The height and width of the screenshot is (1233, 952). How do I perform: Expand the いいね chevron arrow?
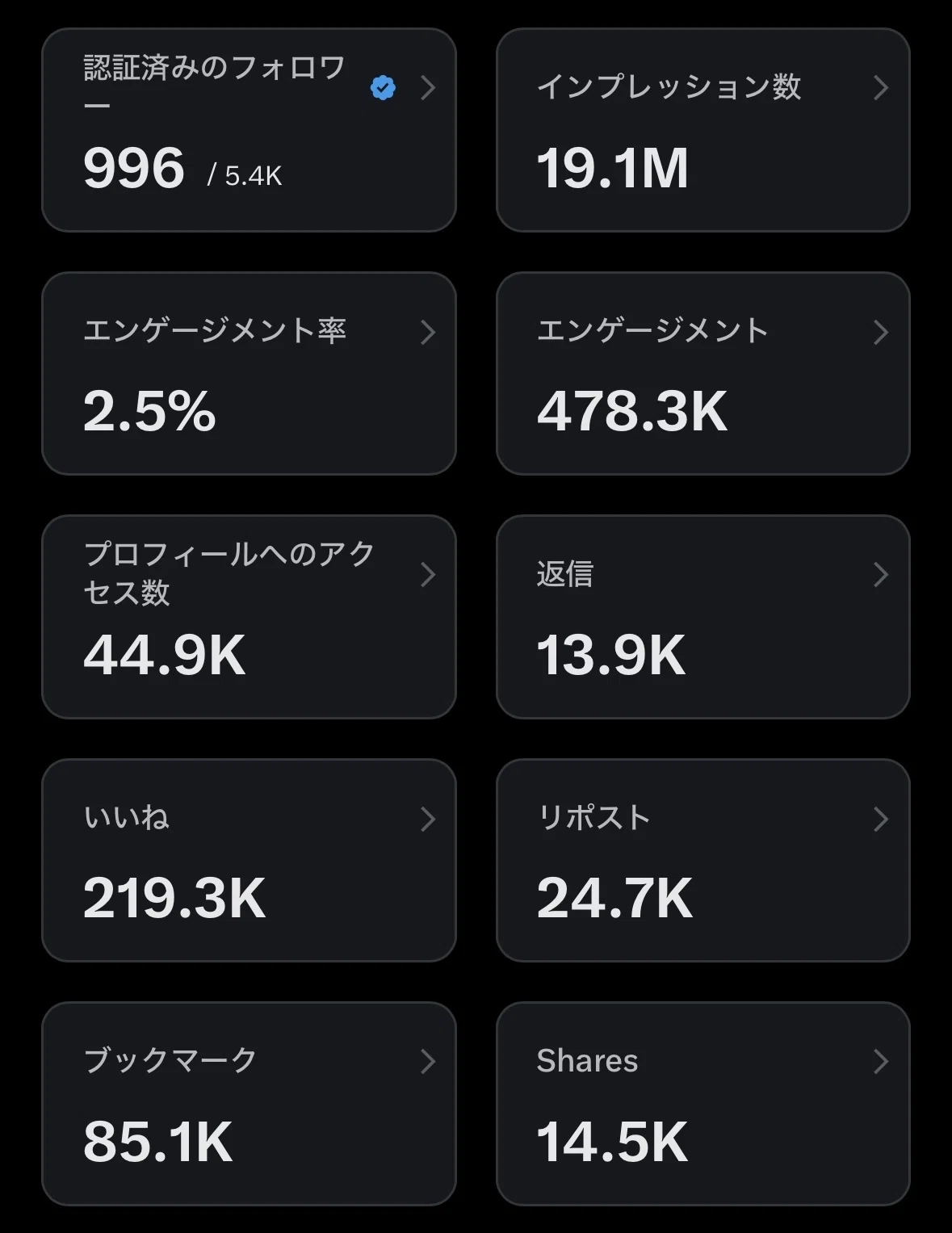429,819
